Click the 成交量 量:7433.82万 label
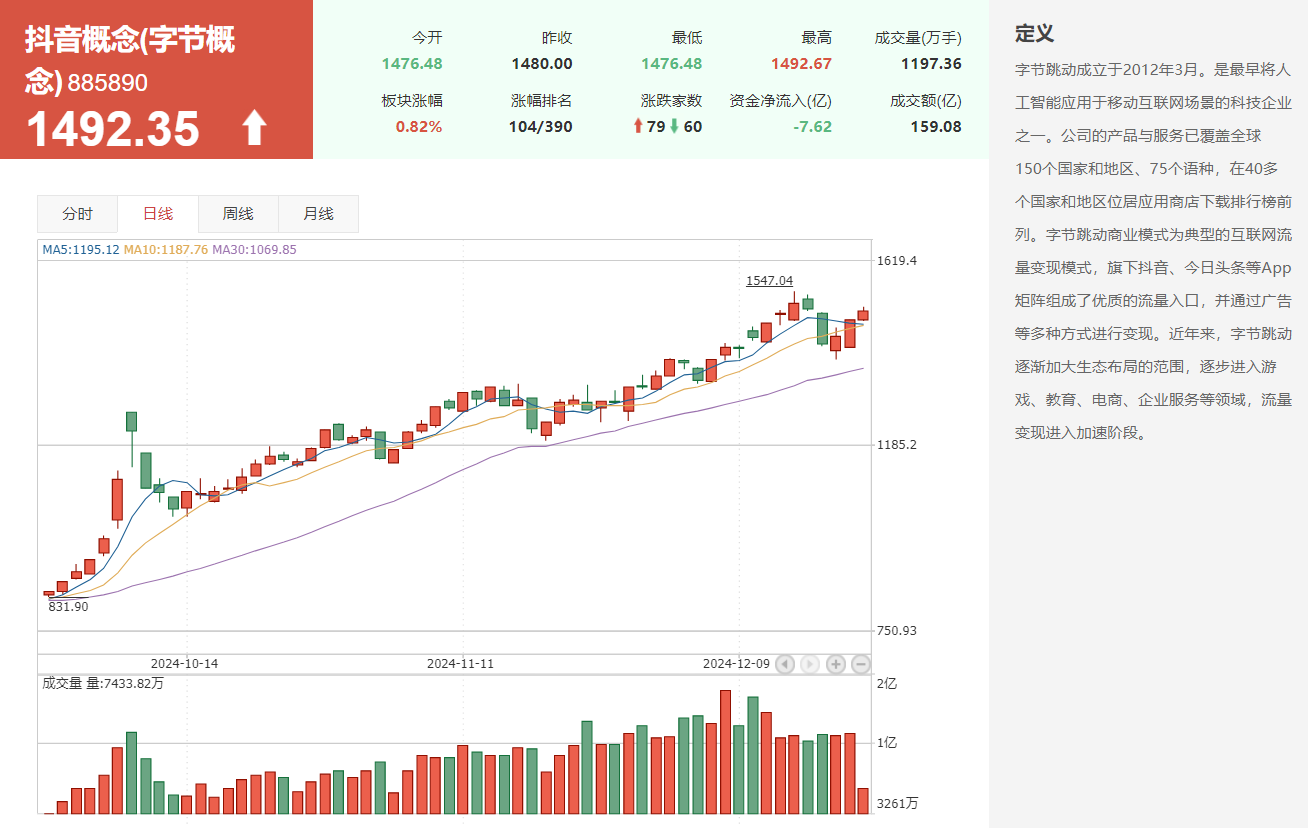Viewport: 1308px width, 828px height. [103, 684]
